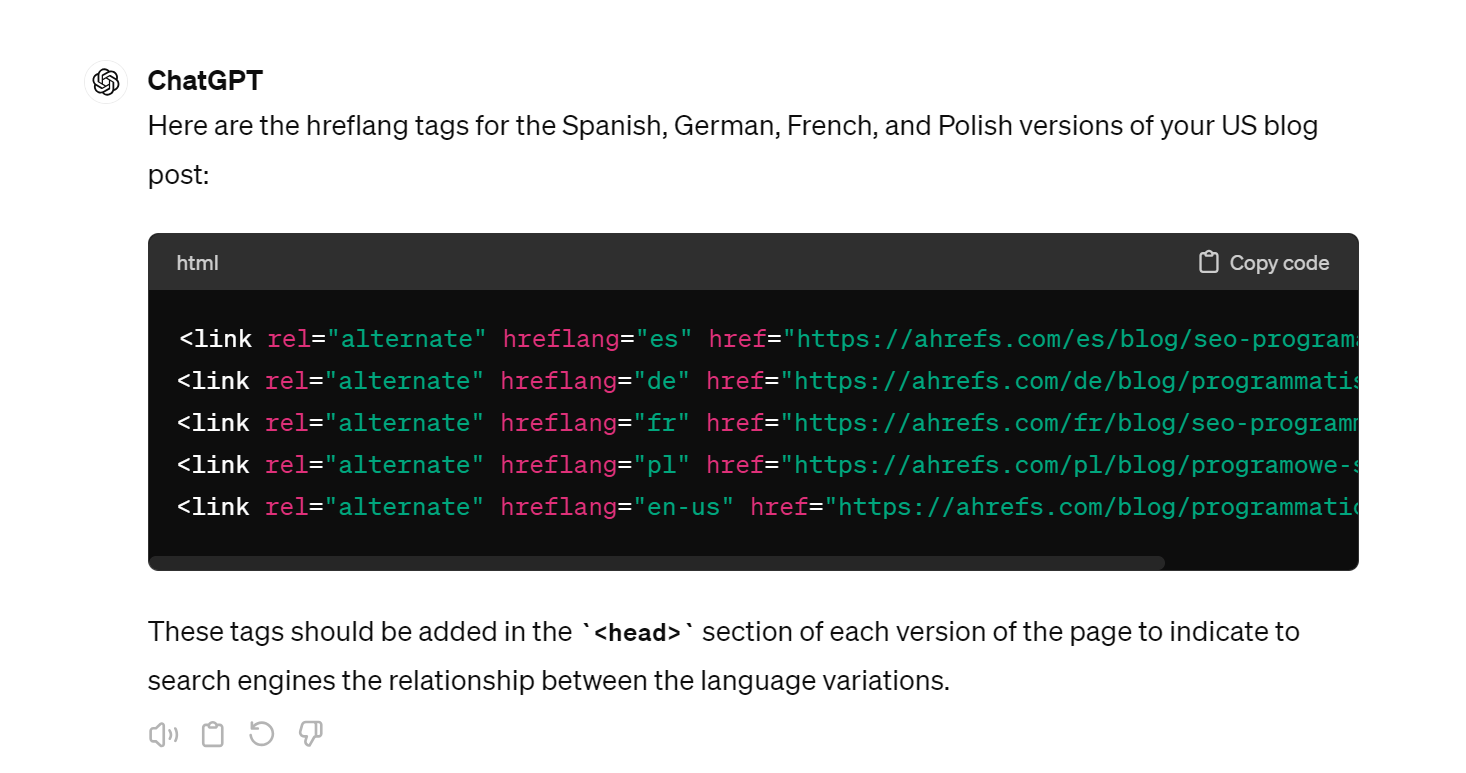Click the html language label
1466x773 pixels.
(x=197, y=263)
